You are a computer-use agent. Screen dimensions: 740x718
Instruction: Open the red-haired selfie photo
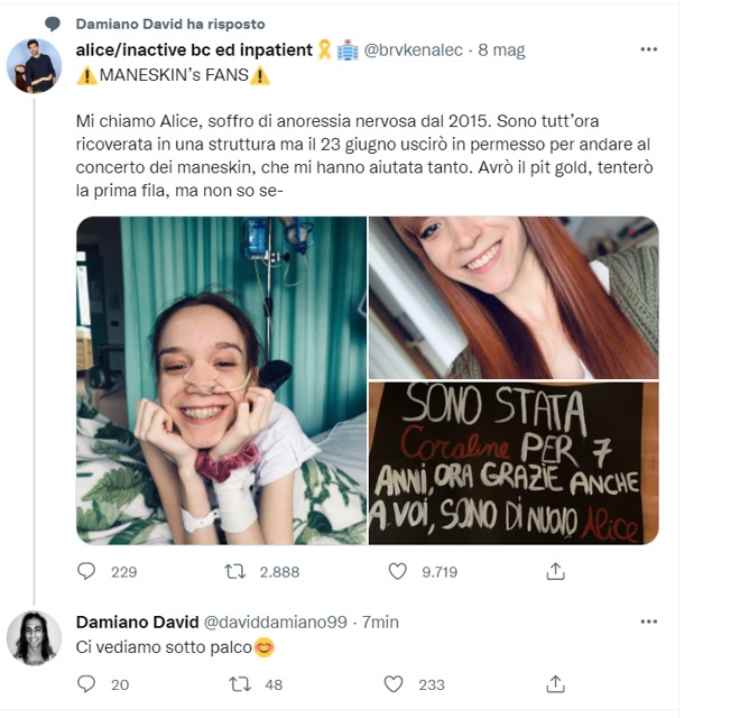(x=514, y=297)
